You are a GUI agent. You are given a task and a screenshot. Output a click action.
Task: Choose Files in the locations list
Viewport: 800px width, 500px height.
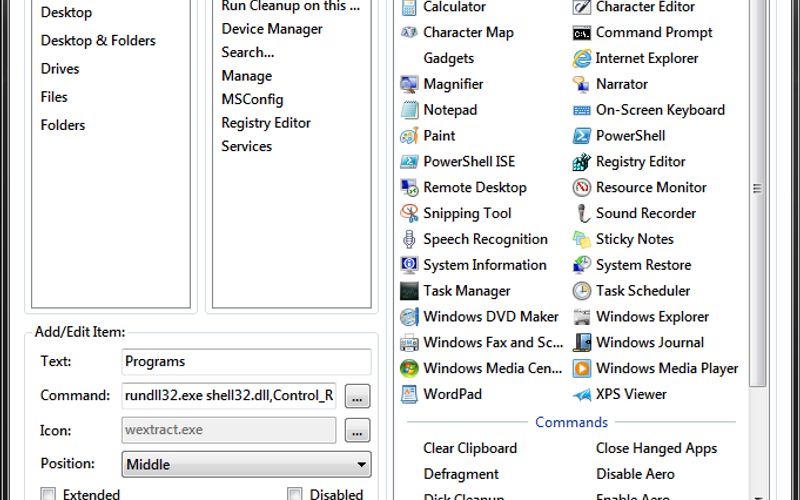tap(54, 96)
